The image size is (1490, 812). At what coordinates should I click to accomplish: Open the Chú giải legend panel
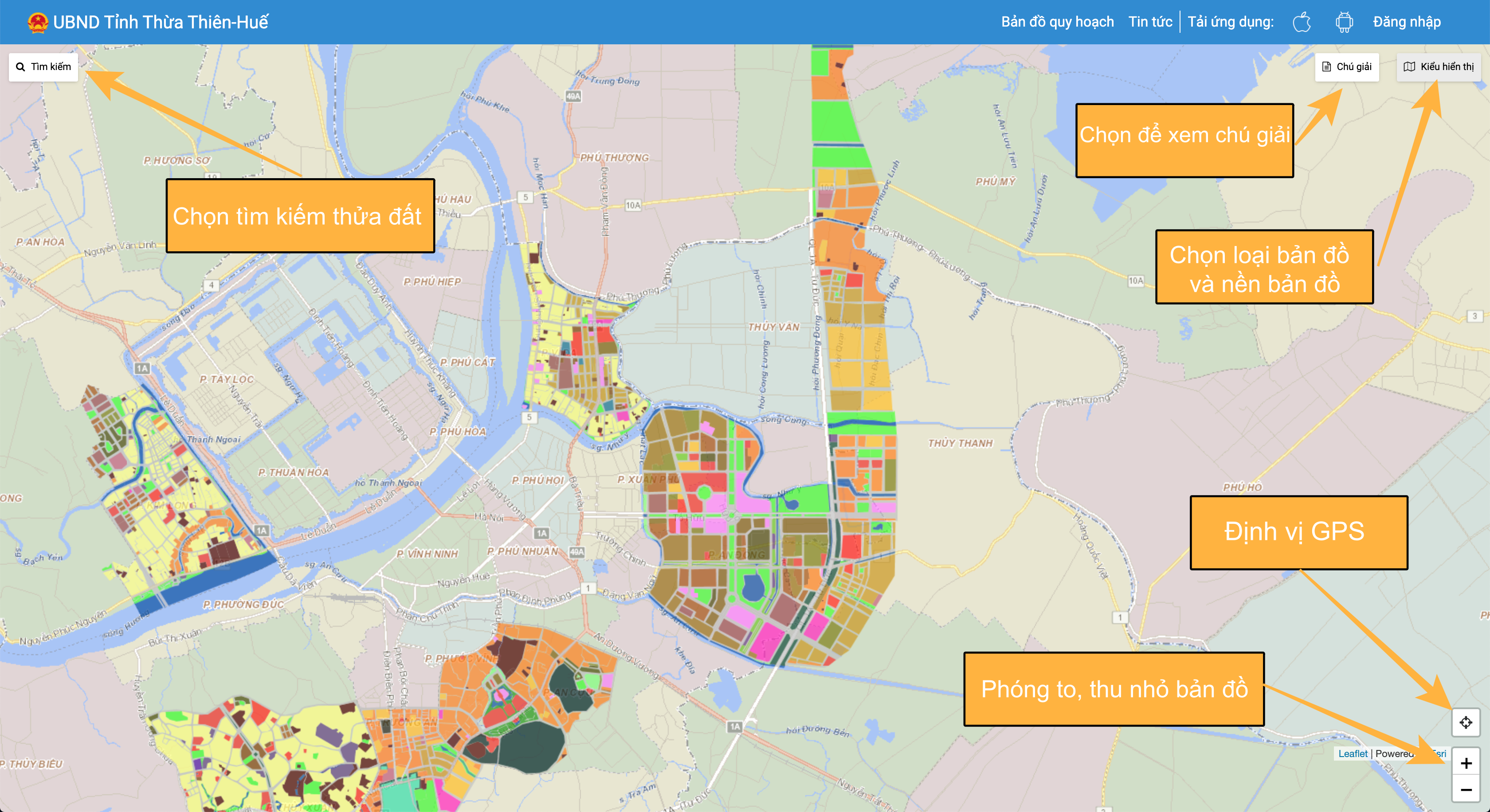(x=1347, y=67)
